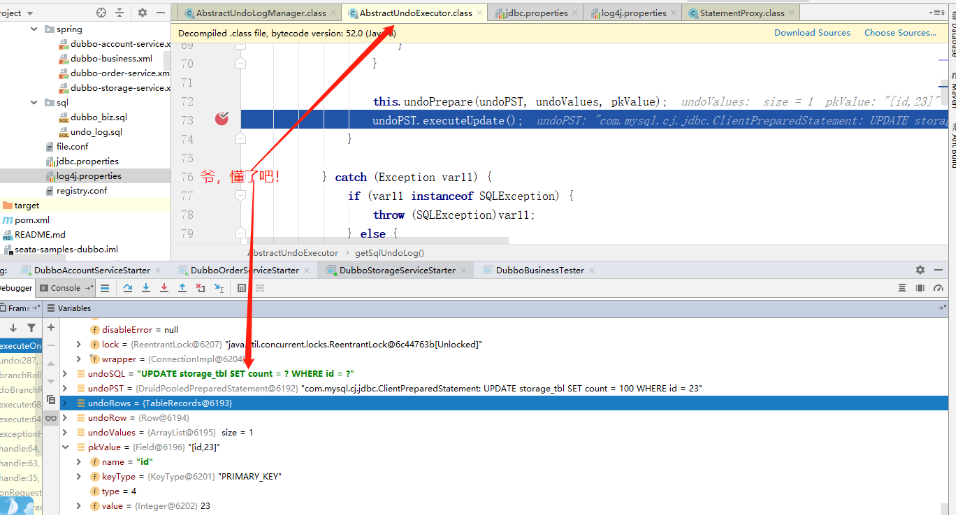The image size is (956, 515).
Task: Open Evaluate Expression calculator icon
Action: pos(242,288)
